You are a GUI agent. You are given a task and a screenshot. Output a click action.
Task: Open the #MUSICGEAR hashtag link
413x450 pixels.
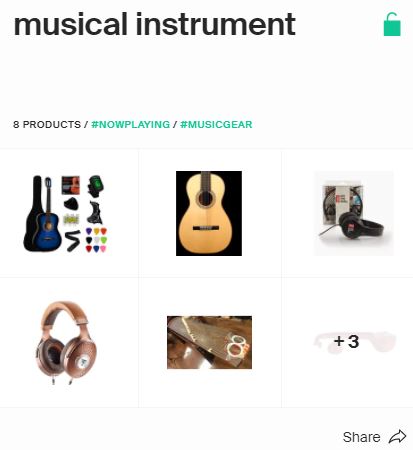pos(216,124)
